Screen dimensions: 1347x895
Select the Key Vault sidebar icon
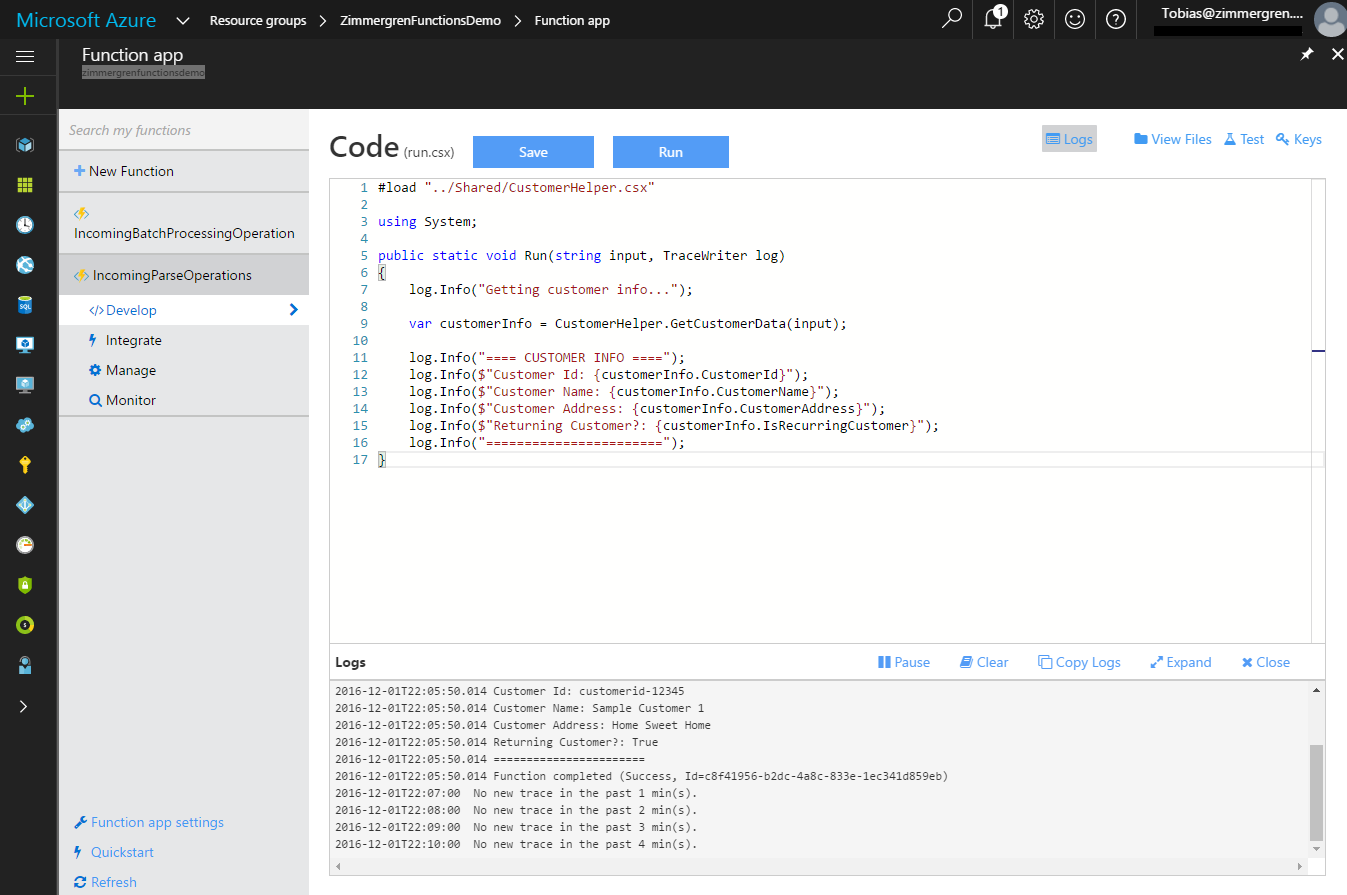click(27, 465)
